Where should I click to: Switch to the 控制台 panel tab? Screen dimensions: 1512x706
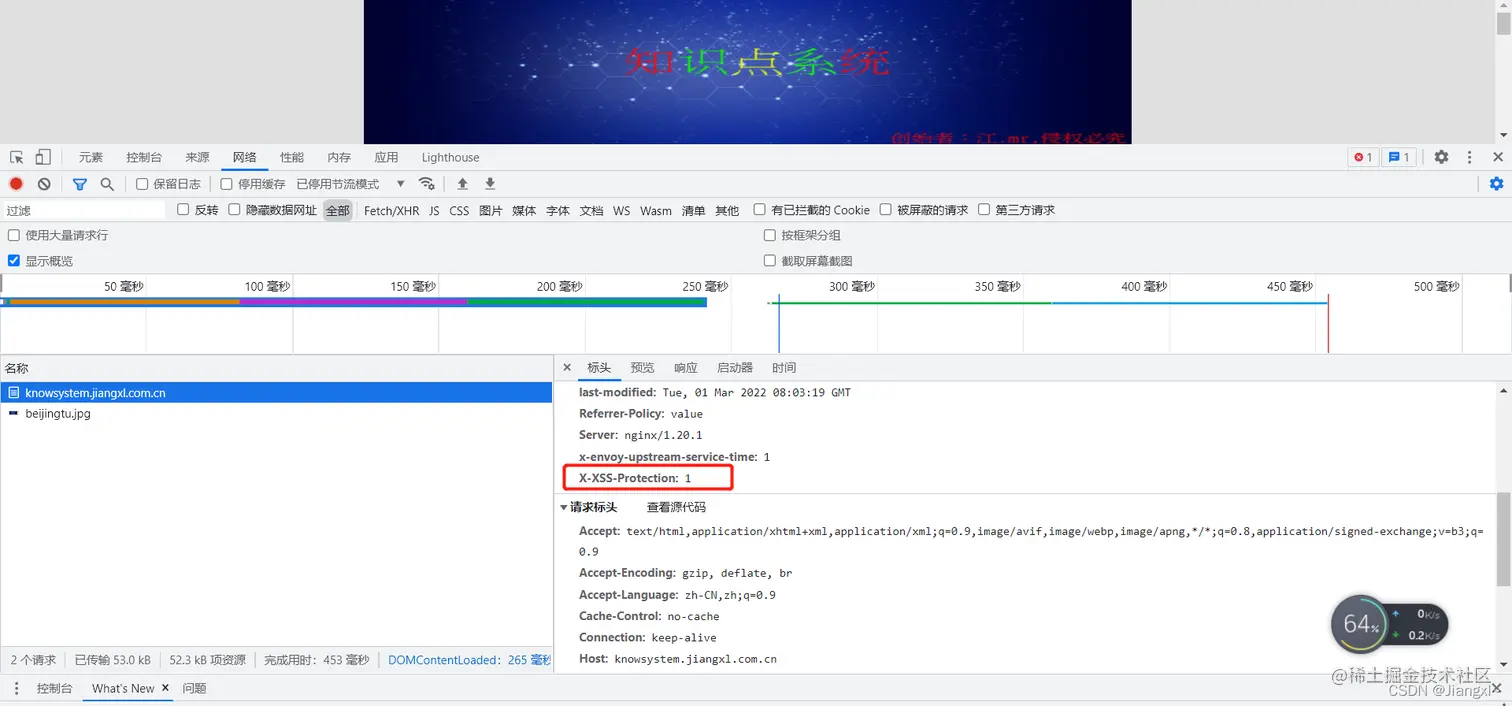(144, 157)
